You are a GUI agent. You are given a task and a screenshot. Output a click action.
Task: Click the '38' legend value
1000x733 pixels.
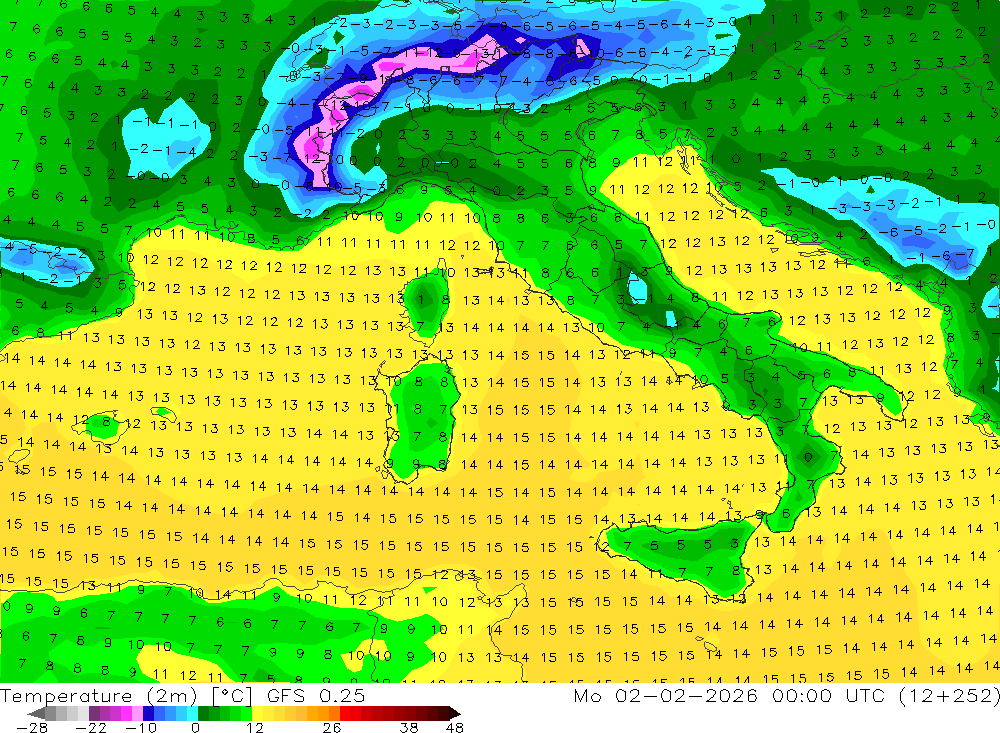[x=409, y=727]
